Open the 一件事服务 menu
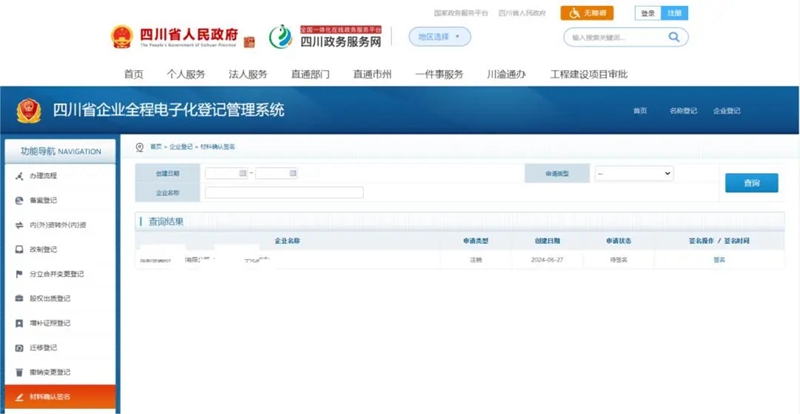Viewport: 800px width, 414px height. pos(439,75)
